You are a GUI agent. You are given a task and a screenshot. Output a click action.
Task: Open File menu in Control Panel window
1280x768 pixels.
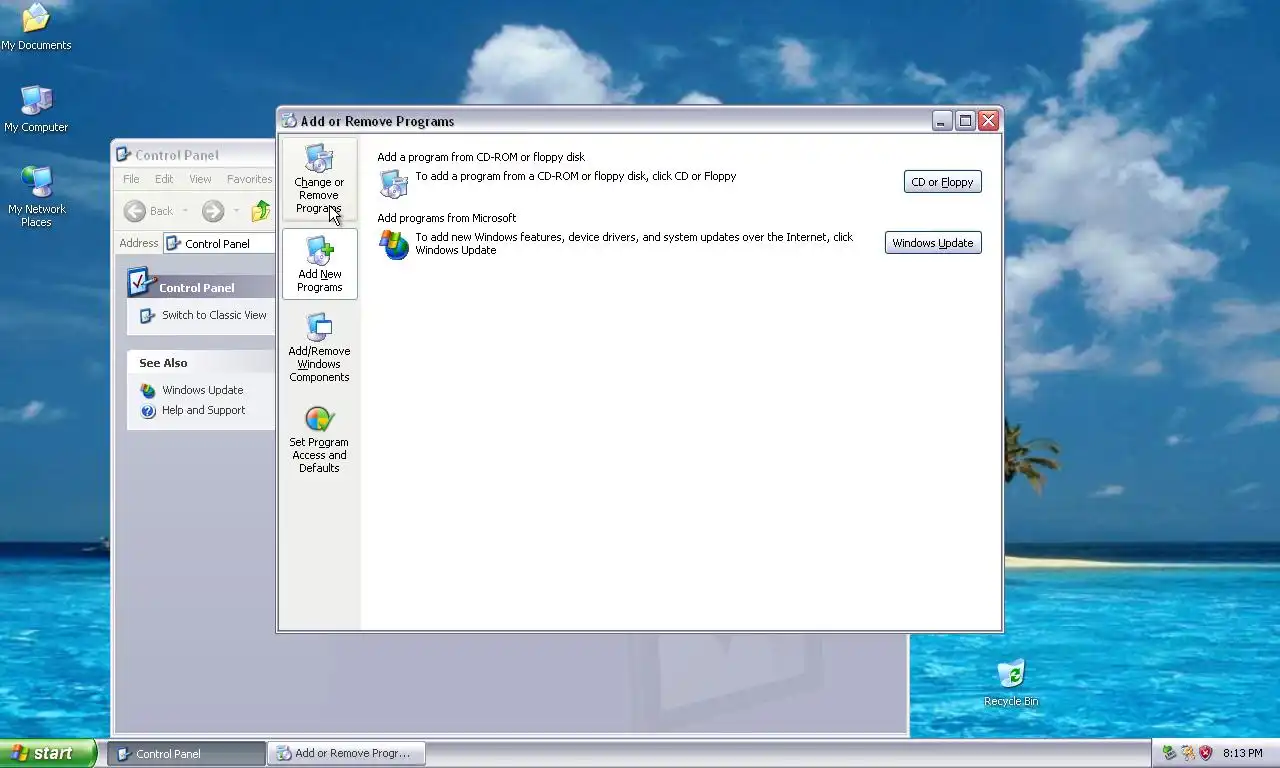[x=131, y=179]
